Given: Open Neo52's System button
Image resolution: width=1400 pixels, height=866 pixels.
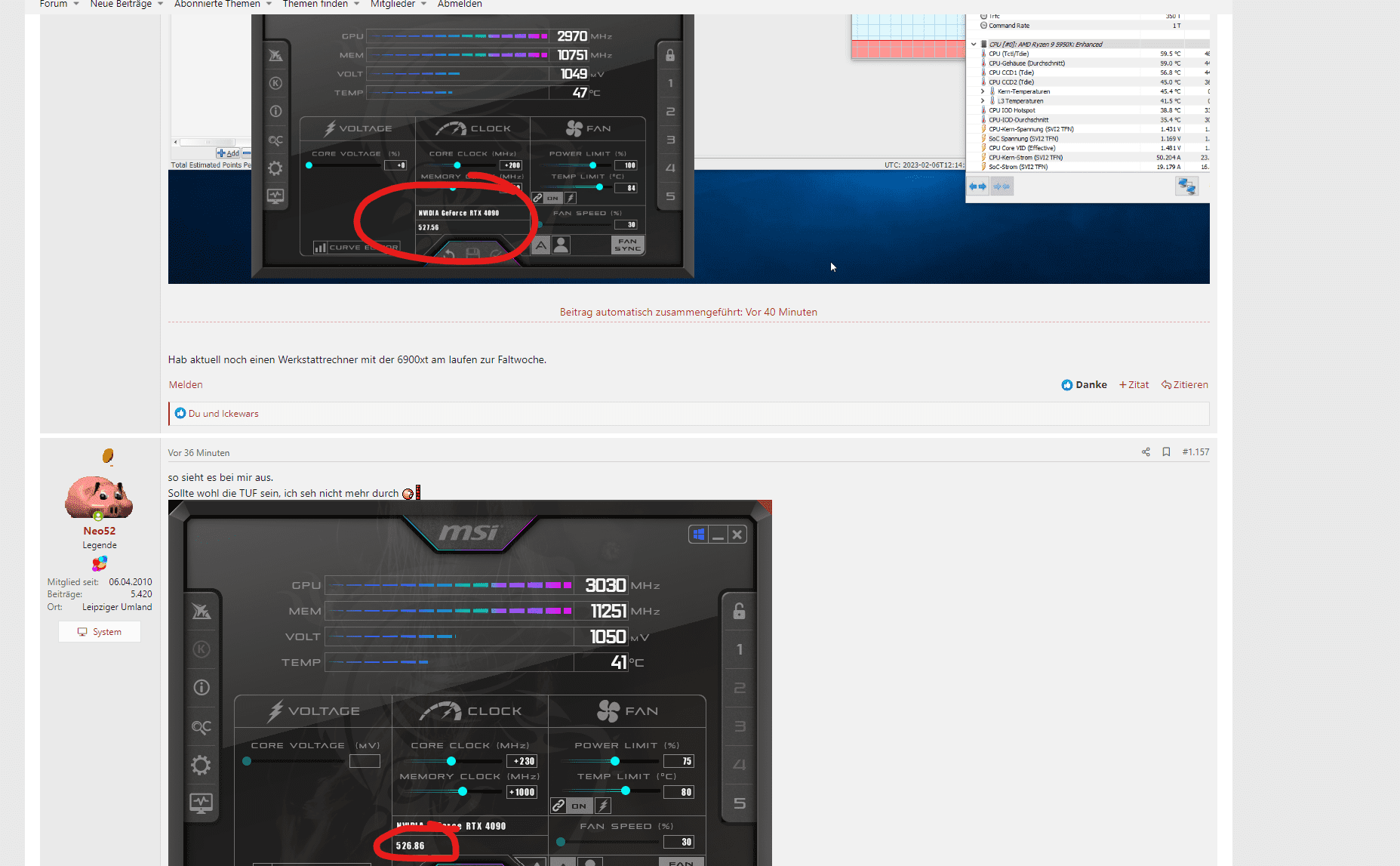Looking at the screenshot, I should [100, 632].
